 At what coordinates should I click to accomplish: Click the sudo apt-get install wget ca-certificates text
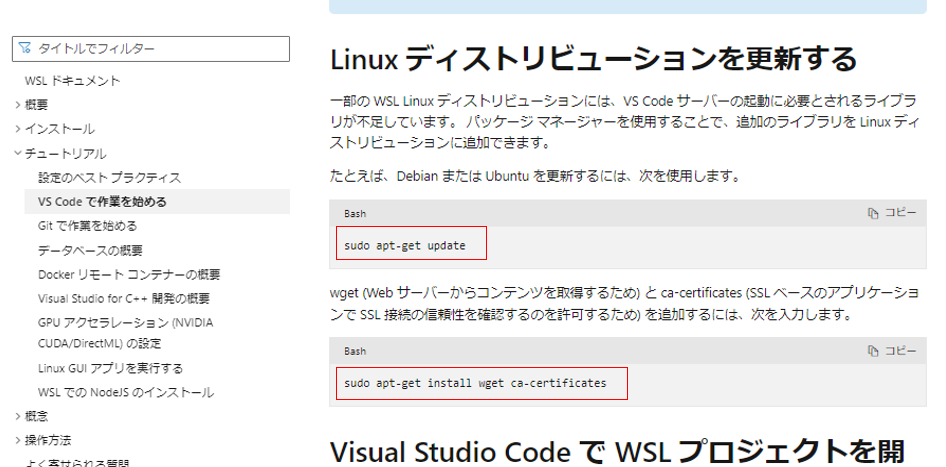click(x=475, y=383)
